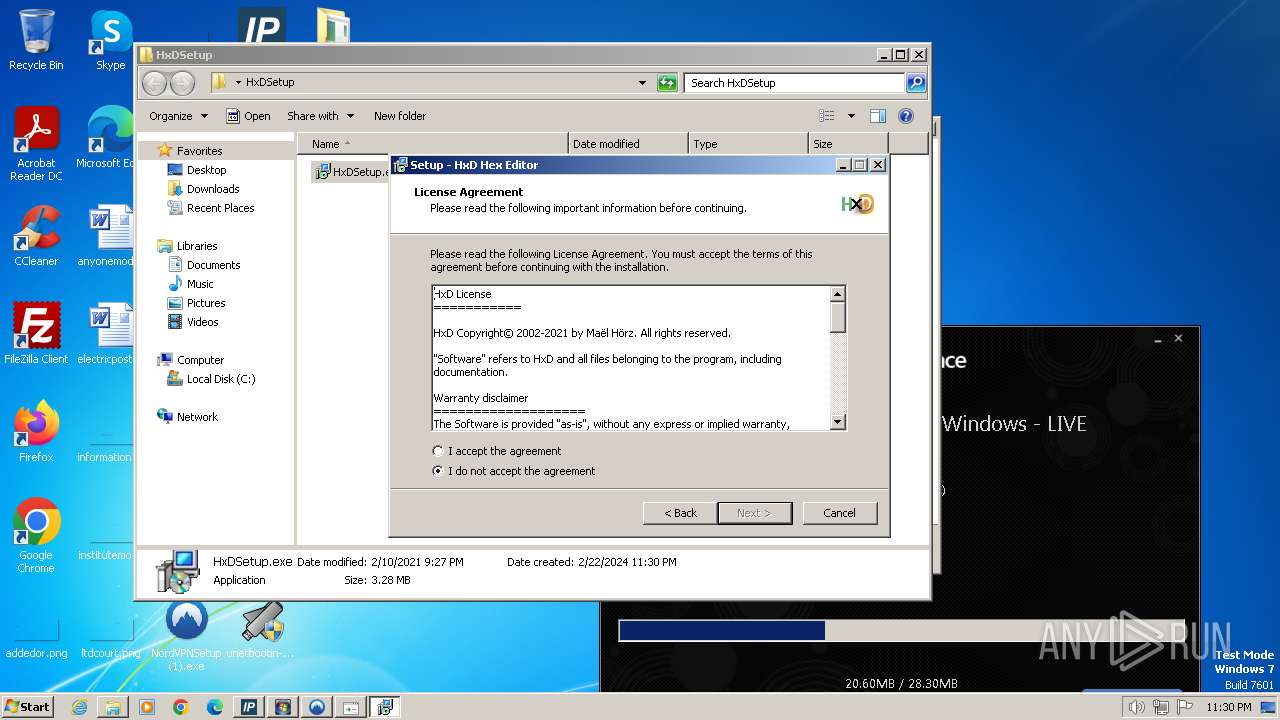Click New folder in Explorer toolbar
The height and width of the screenshot is (720, 1280).
(x=400, y=116)
